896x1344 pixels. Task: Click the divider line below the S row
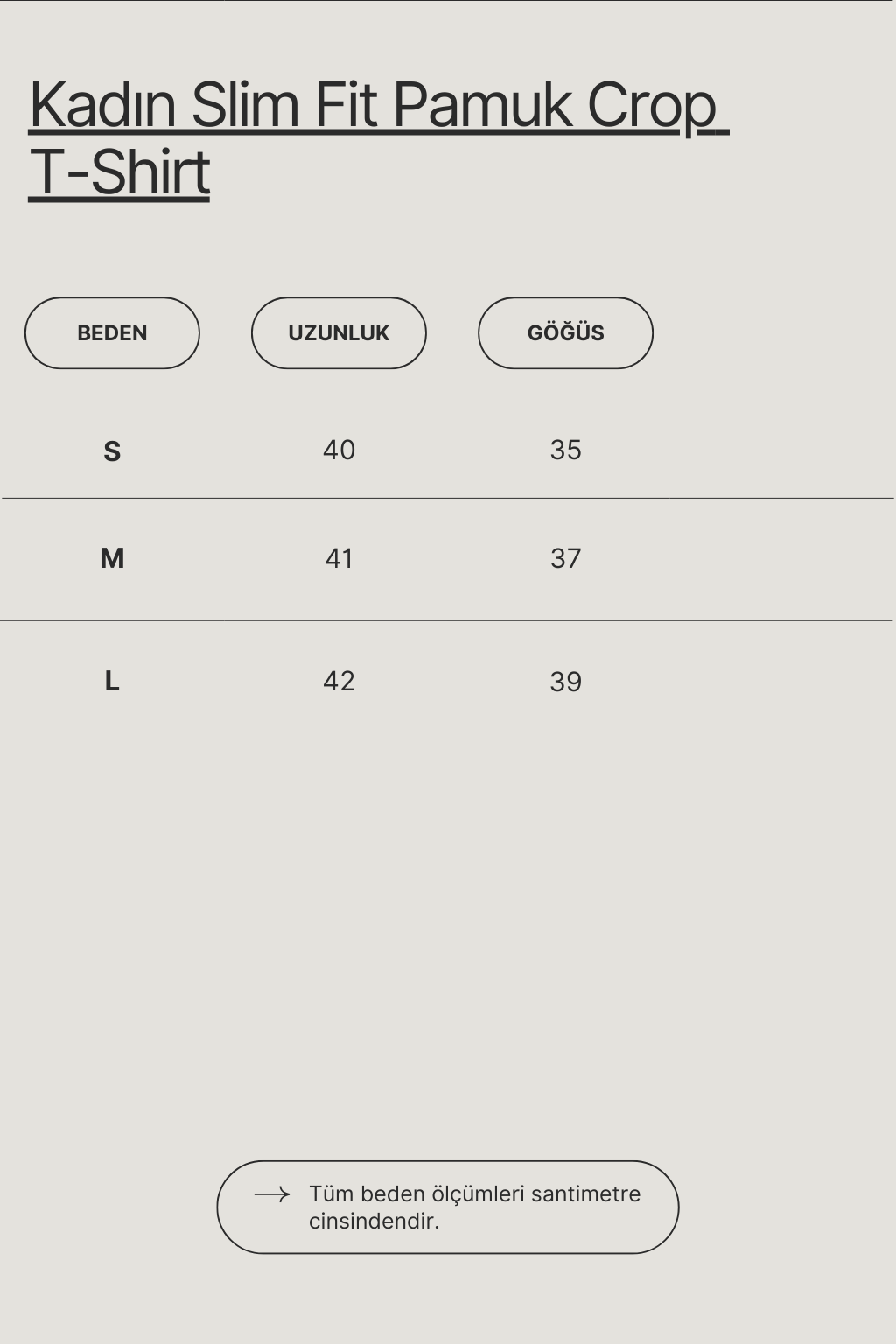click(x=448, y=498)
